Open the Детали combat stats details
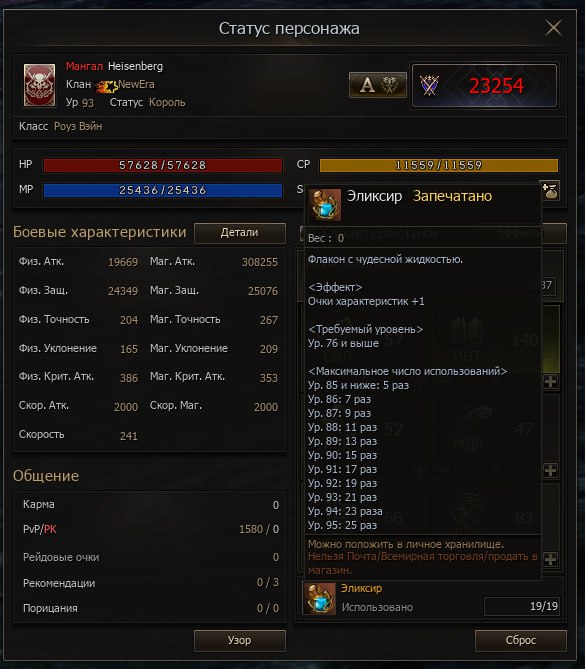The image size is (585, 669). point(240,233)
